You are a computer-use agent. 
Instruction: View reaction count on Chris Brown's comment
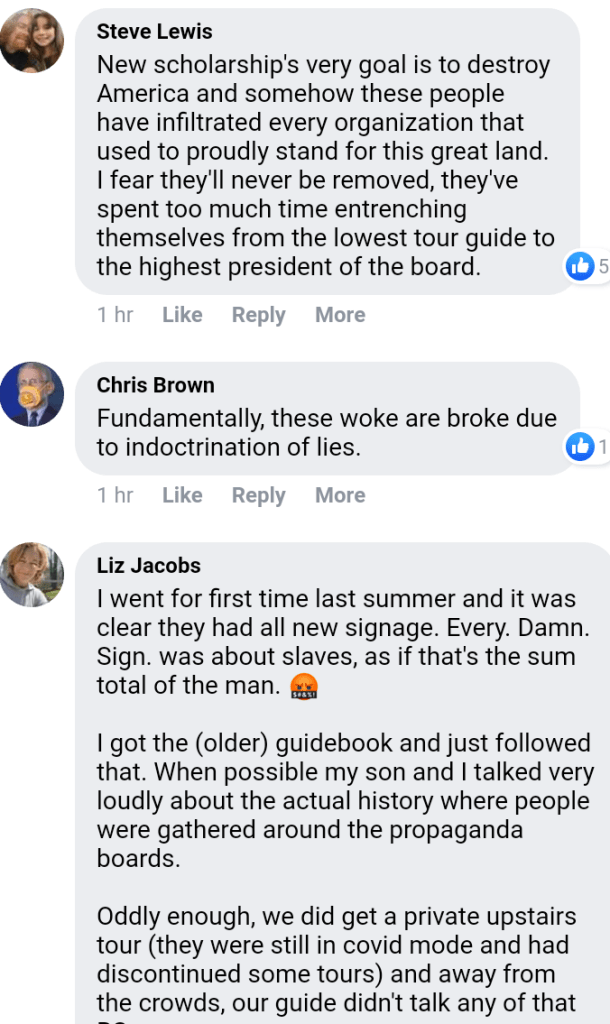[603, 447]
